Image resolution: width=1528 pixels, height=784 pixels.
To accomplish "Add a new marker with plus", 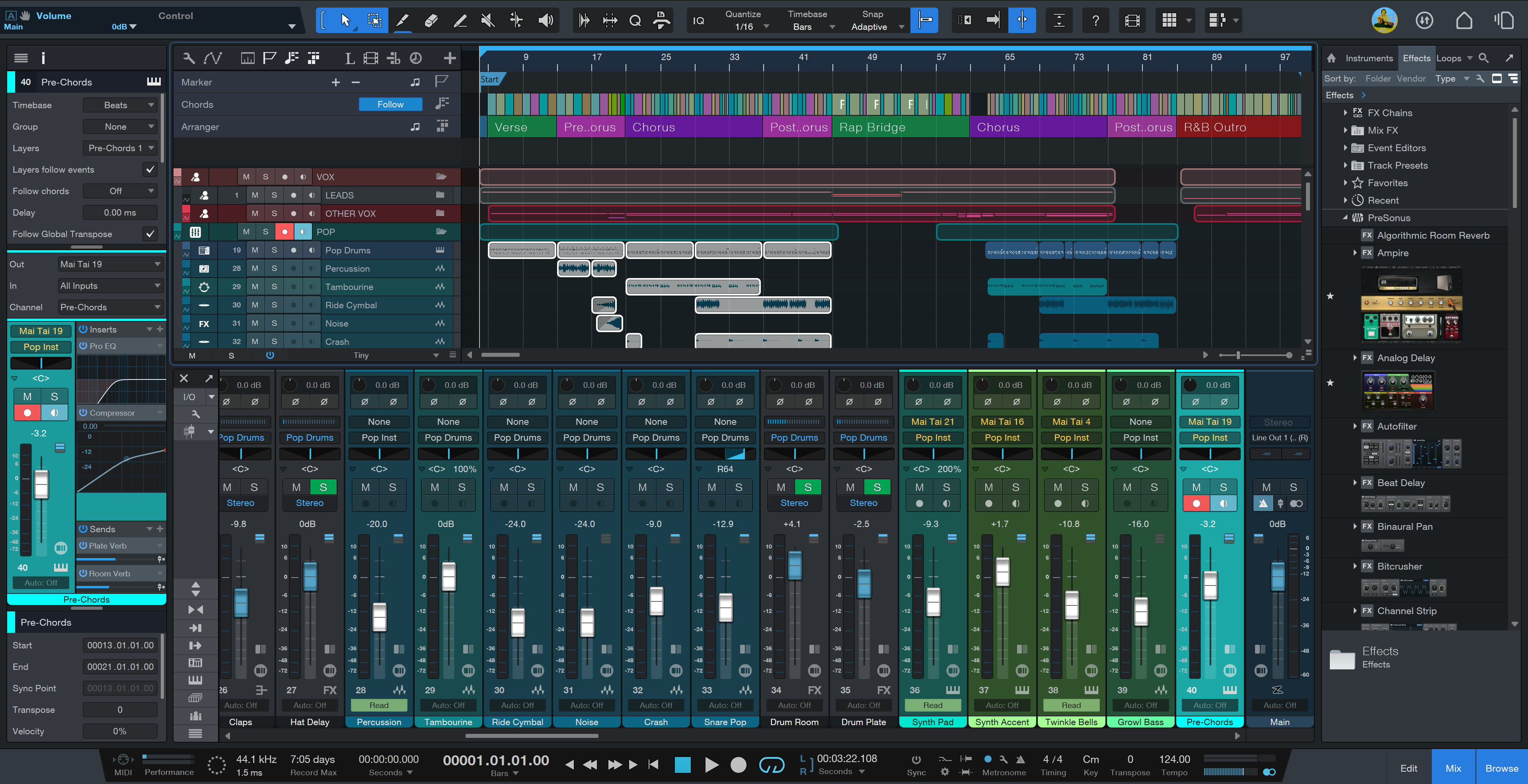I will (x=336, y=82).
